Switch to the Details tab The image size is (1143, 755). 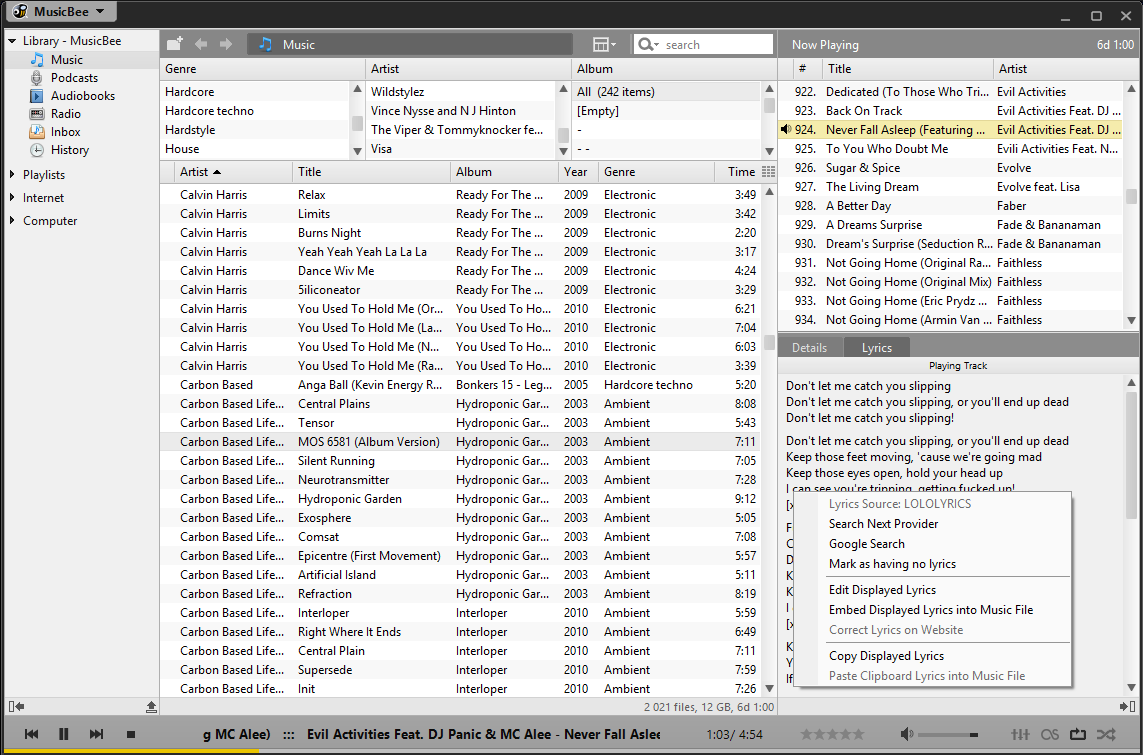tap(809, 348)
